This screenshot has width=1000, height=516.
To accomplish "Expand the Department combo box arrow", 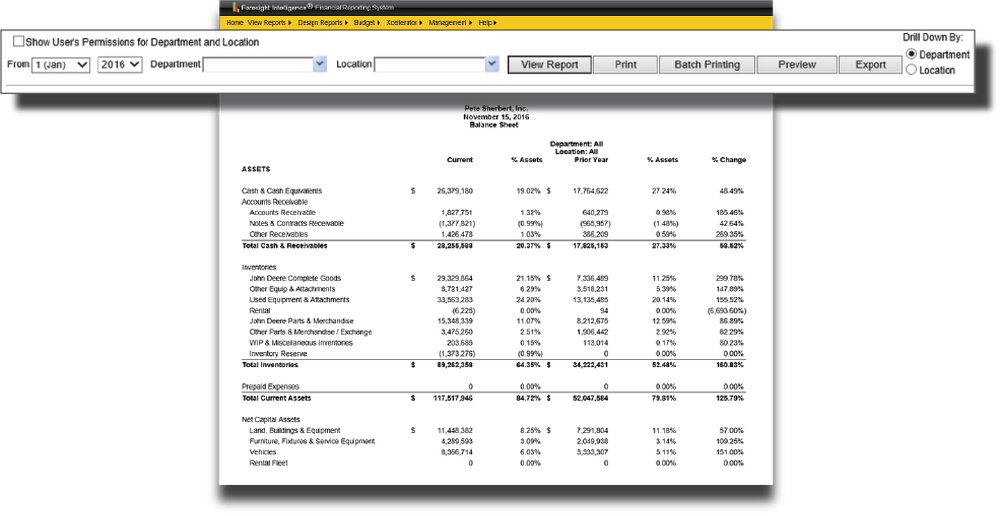I will [x=320, y=64].
